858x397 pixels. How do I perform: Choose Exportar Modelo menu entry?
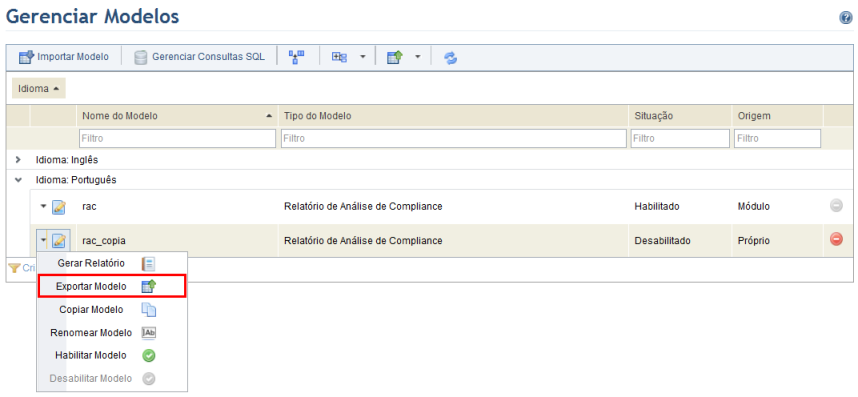112,287
